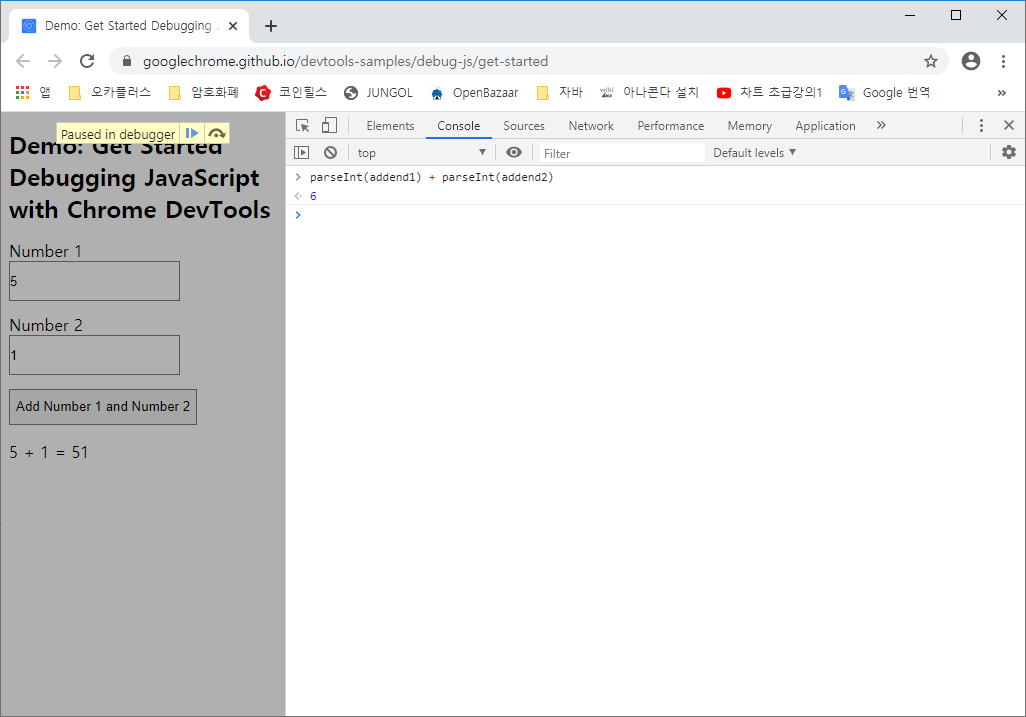The width and height of the screenshot is (1026, 717).
Task: Resume script execution in paused overlay
Action: click(x=192, y=133)
